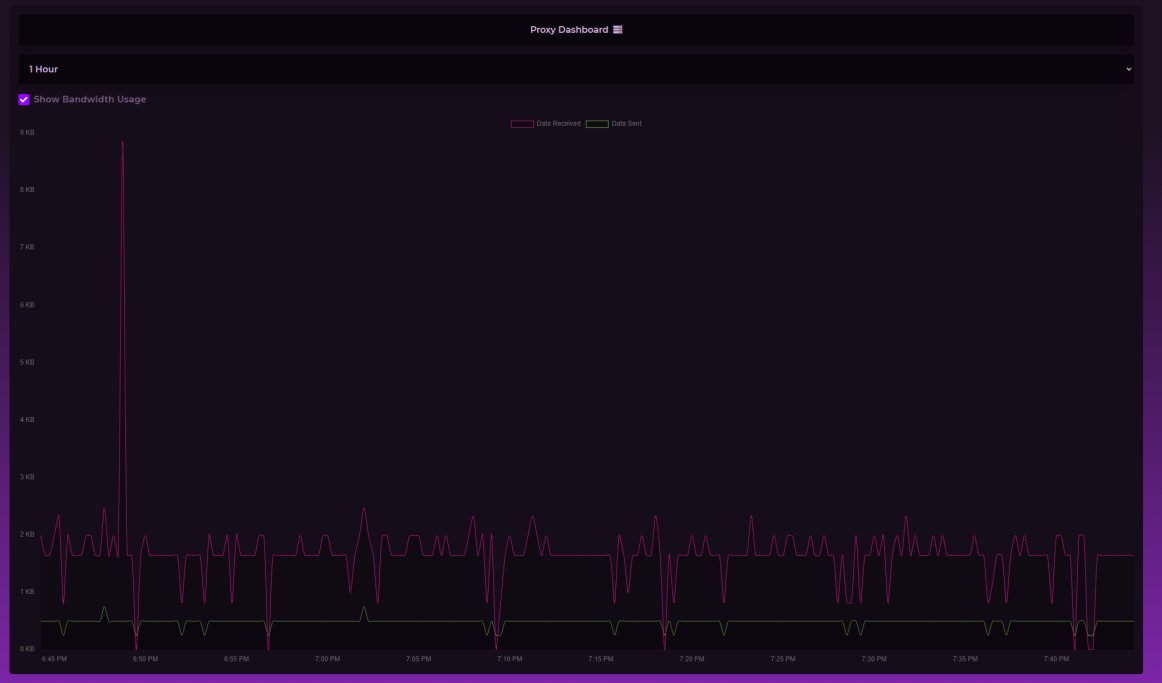Click the 7:30 PM time label
The width and height of the screenshot is (1162, 683).
click(874, 659)
